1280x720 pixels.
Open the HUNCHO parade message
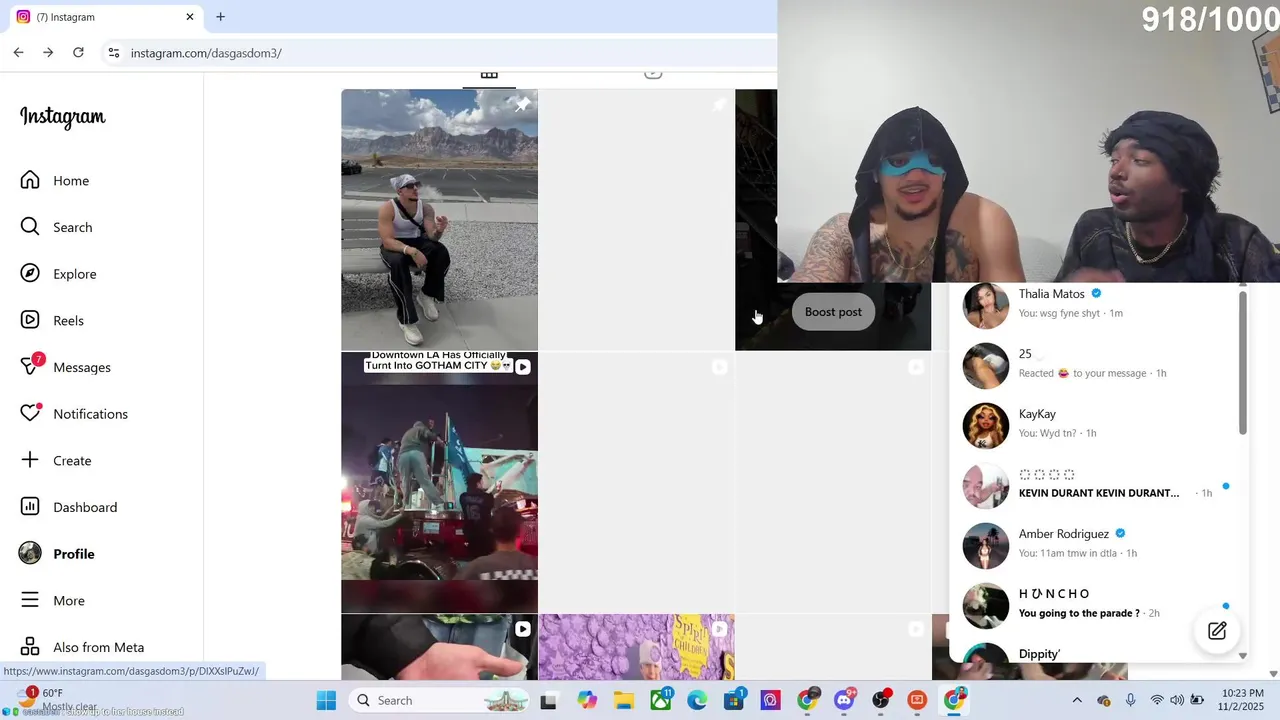pos(1094,604)
